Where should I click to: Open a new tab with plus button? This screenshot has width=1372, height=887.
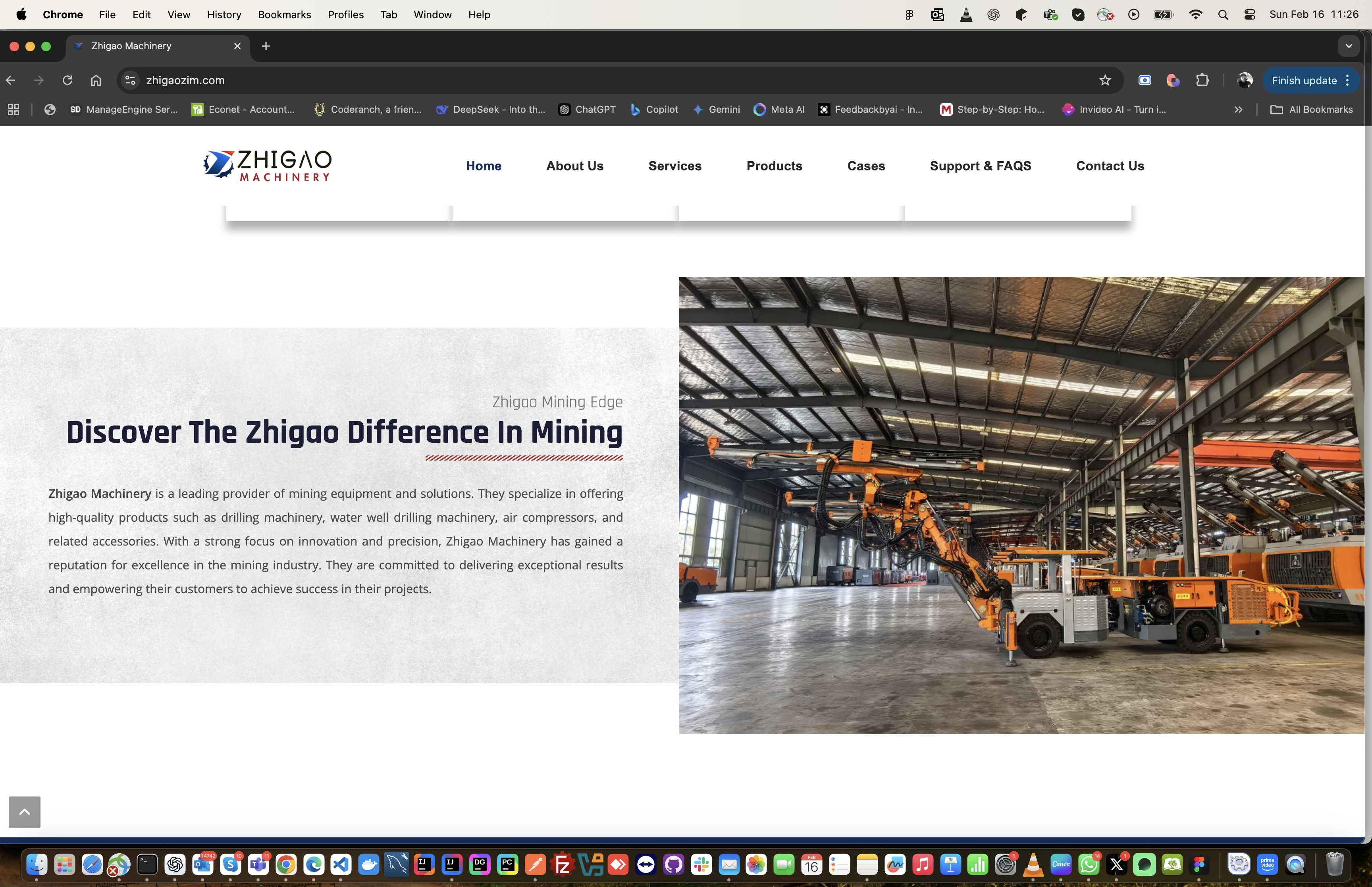coord(266,46)
